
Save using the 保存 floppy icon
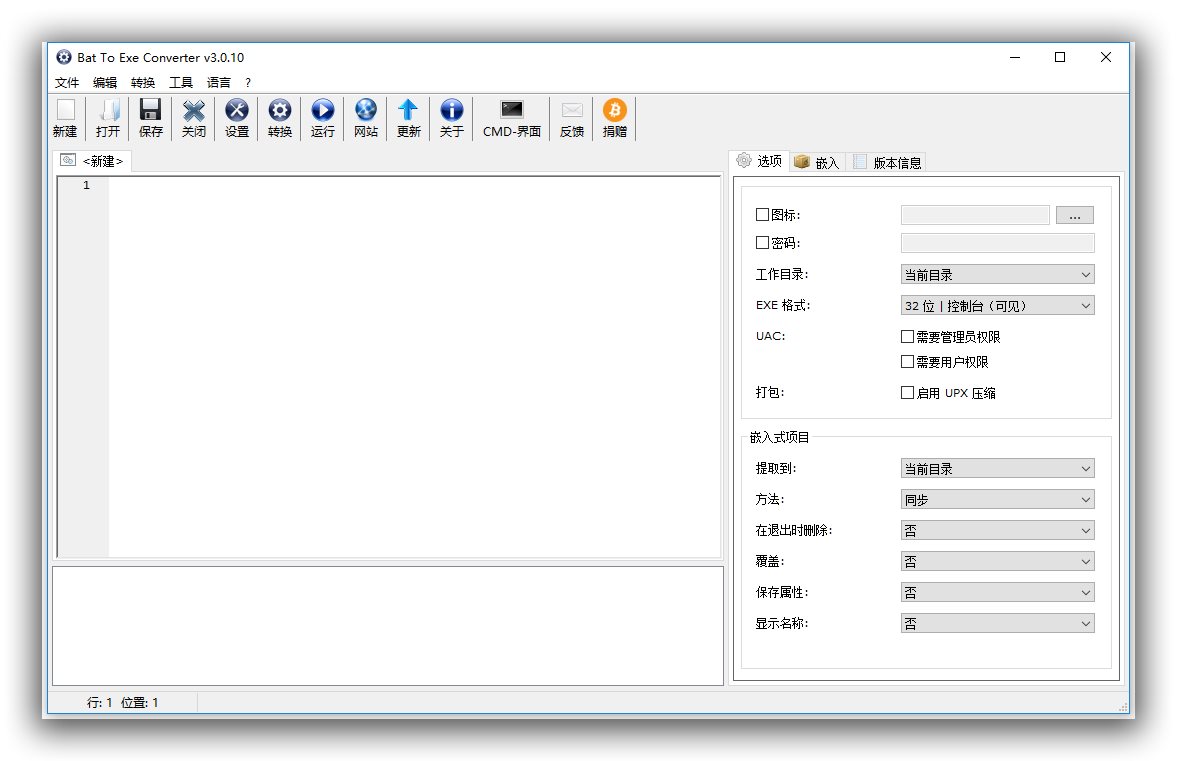(151, 119)
